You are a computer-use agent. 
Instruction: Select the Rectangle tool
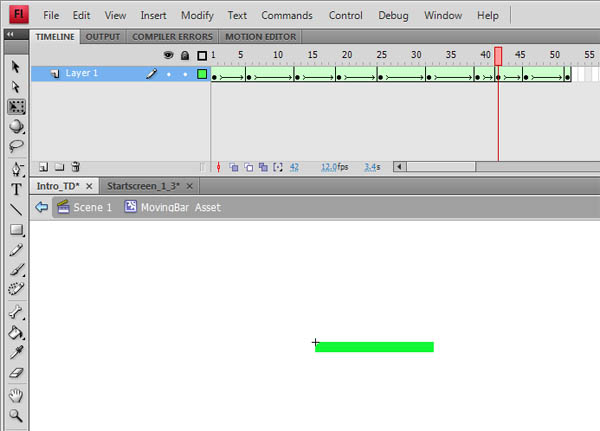tap(16, 230)
